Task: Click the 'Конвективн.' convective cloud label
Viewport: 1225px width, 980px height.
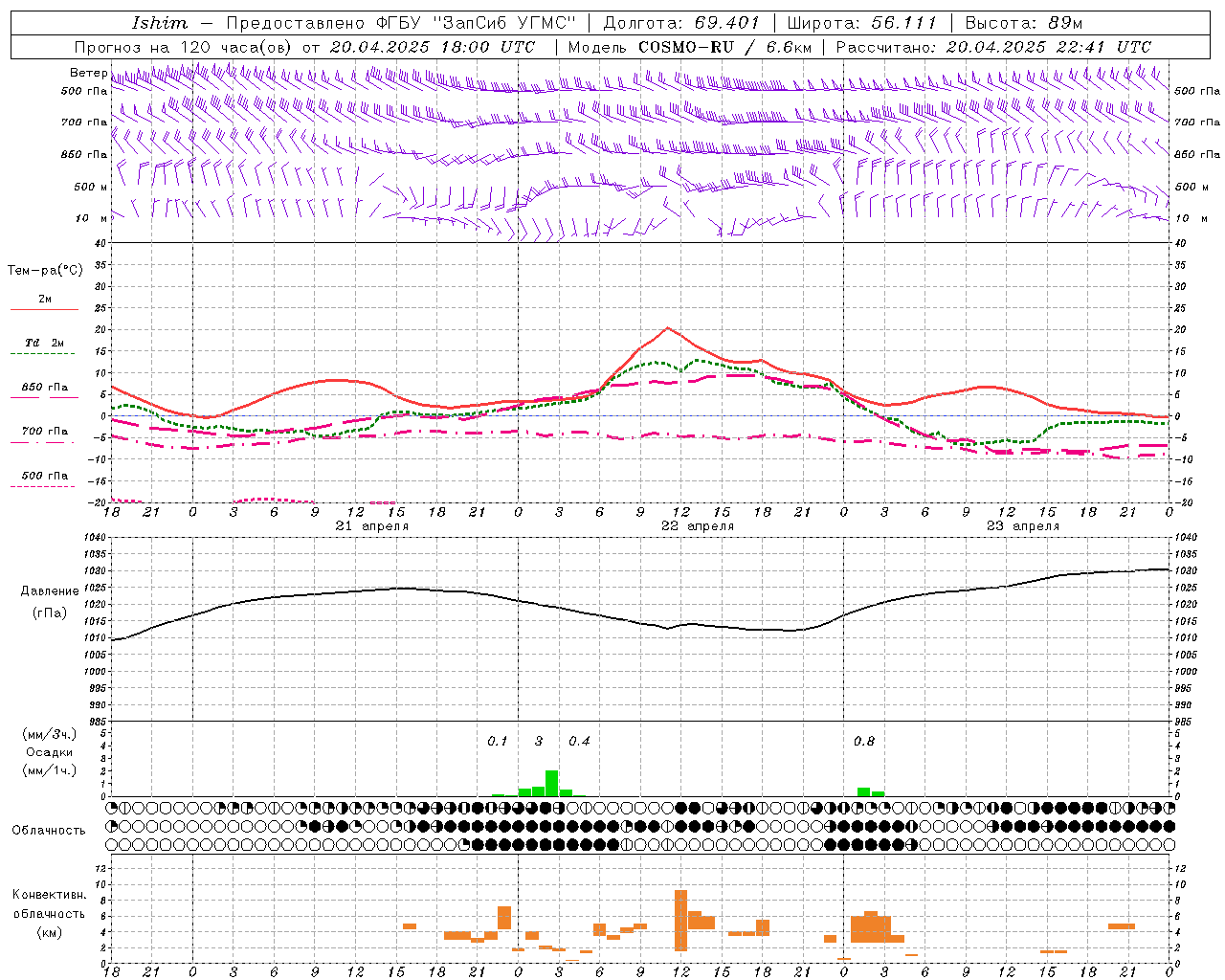Action: click(49, 895)
